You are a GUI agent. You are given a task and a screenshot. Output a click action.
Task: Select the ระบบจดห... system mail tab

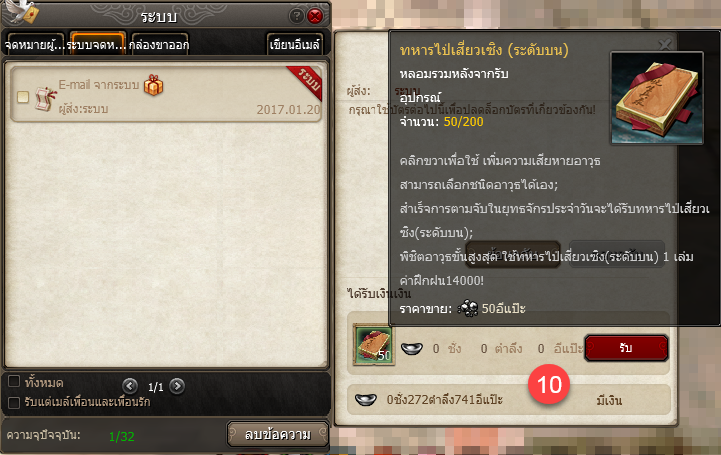pos(97,44)
